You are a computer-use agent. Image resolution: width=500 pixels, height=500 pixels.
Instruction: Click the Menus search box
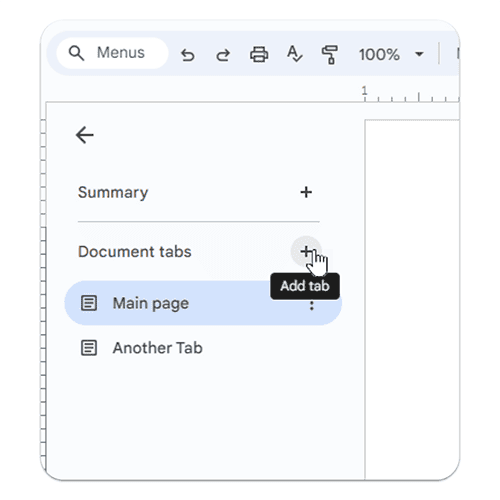point(112,53)
